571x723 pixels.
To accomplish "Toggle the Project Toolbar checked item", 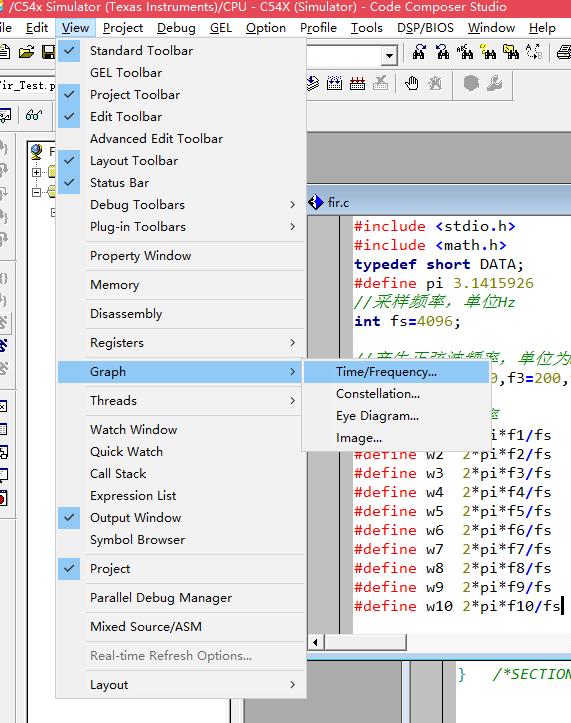I will [x=181, y=95].
